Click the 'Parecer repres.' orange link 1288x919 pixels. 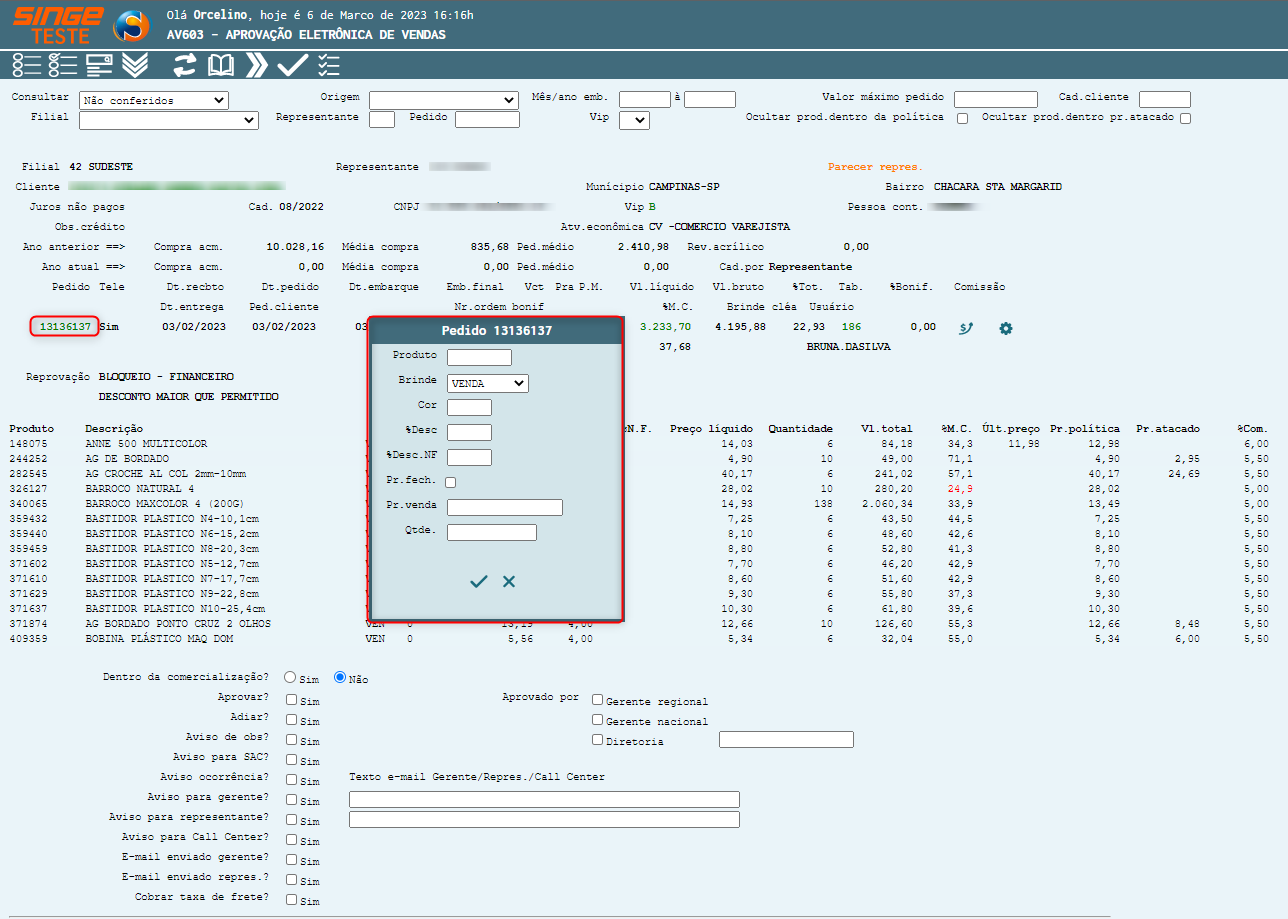coord(875,167)
